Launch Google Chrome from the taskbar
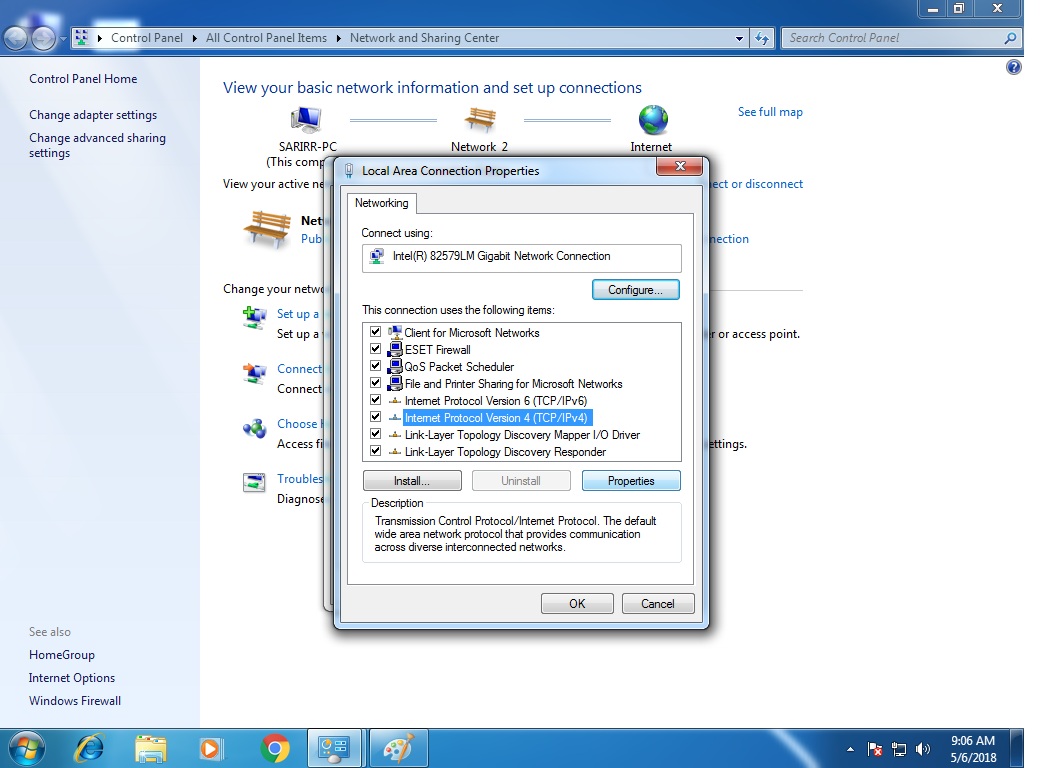1040x768 pixels. click(275, 749)
